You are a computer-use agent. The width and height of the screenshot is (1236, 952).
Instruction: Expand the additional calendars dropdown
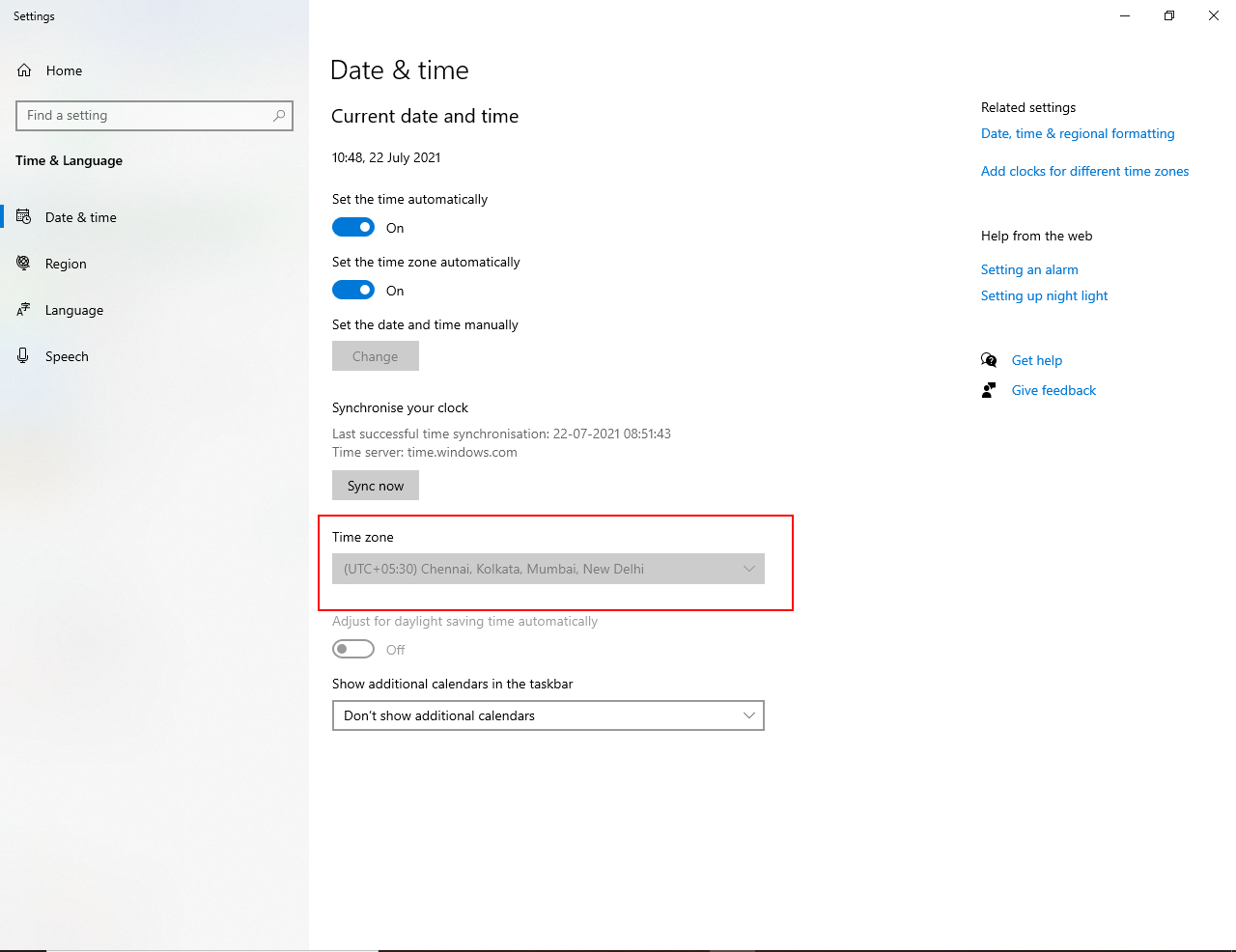[x=548, y=715]
